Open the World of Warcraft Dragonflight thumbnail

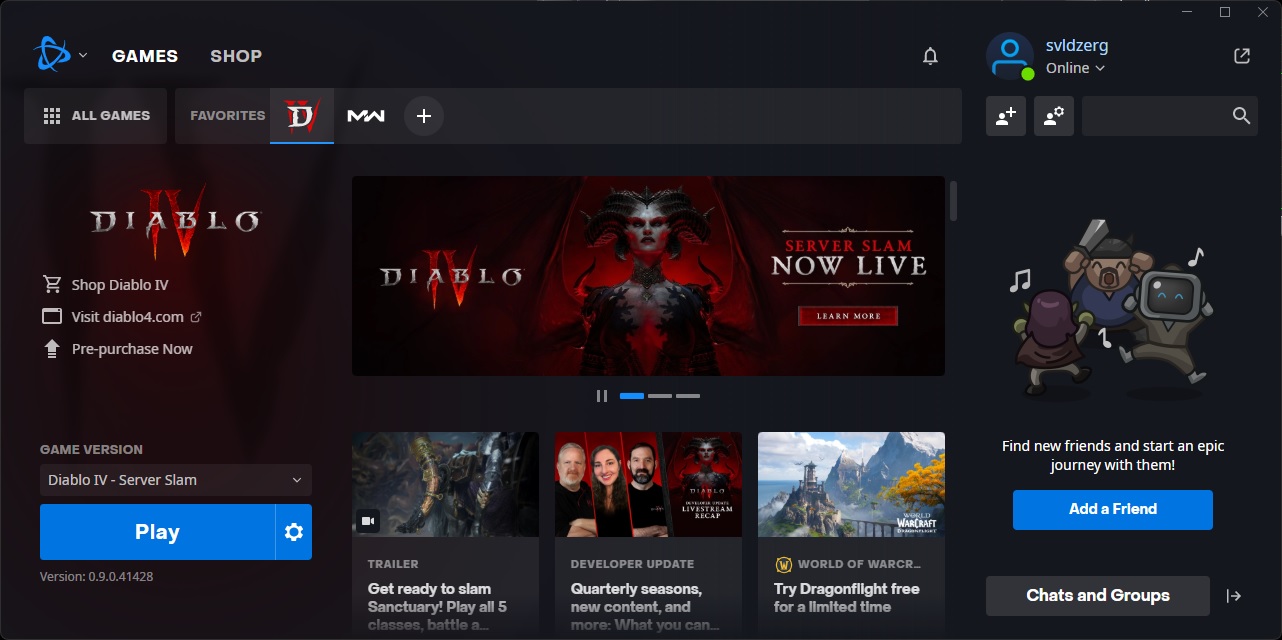(x=851, y=484)
